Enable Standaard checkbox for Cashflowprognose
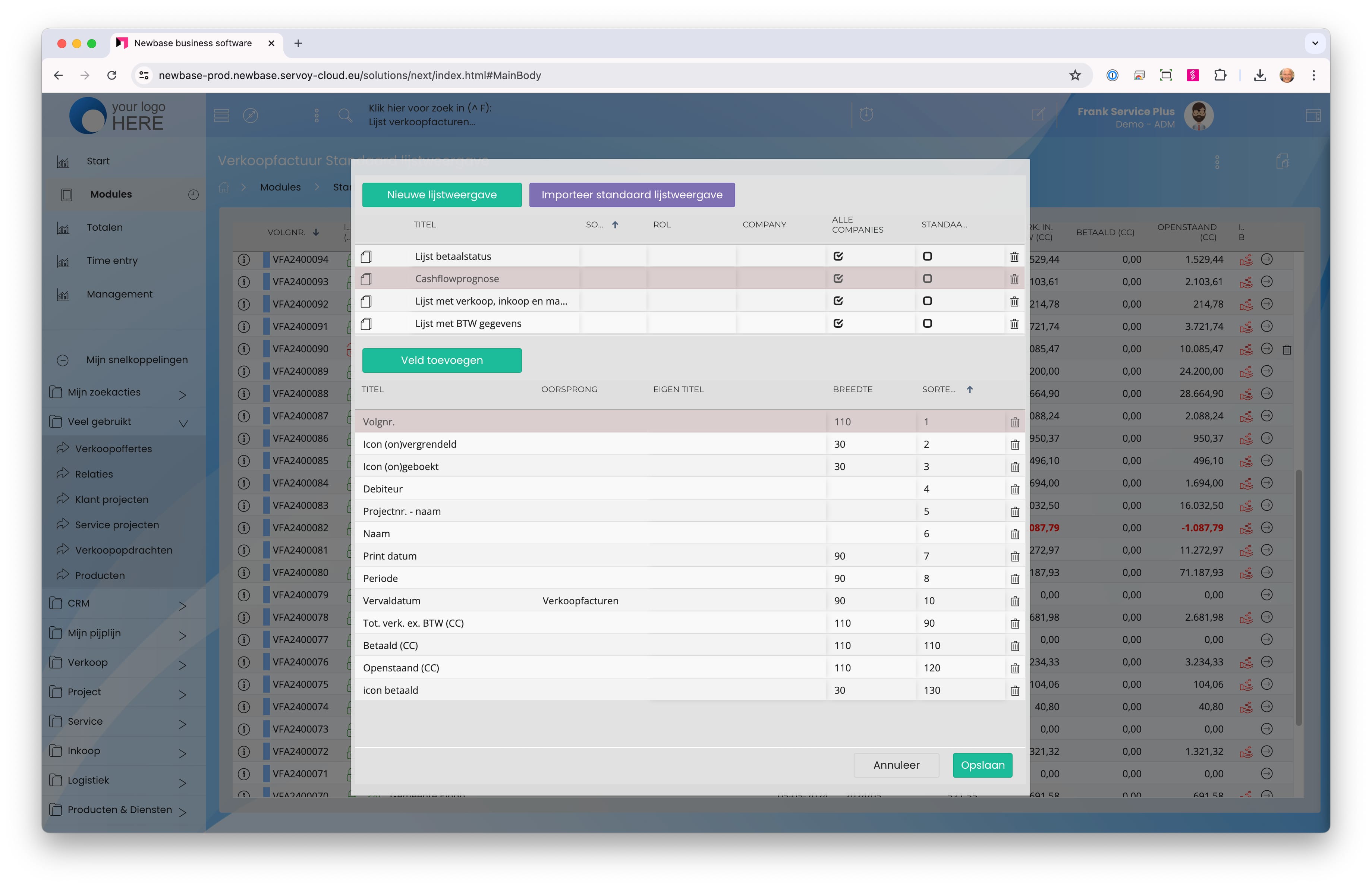 coord(927,279)
